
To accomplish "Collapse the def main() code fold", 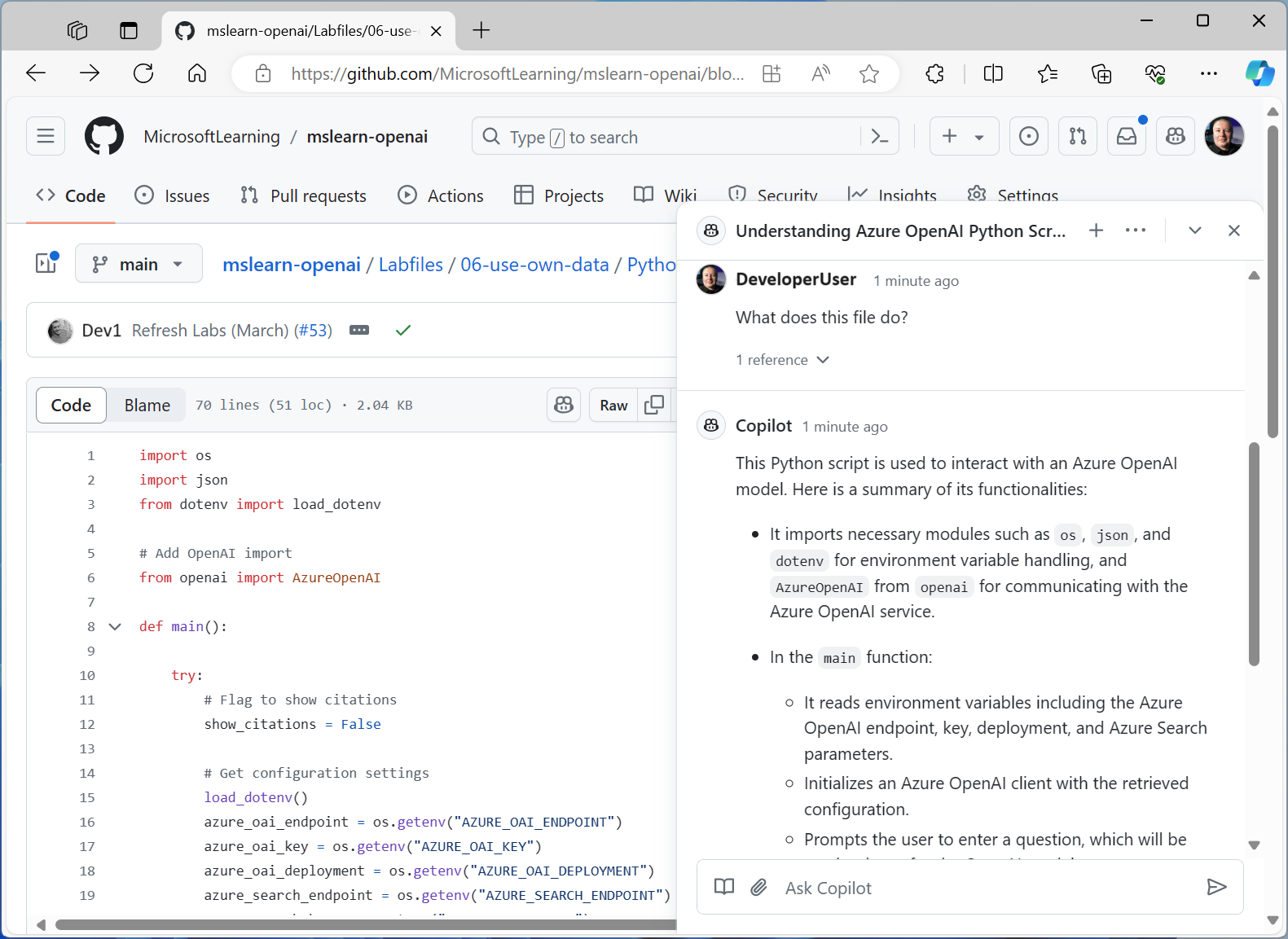I will [115, 626].
